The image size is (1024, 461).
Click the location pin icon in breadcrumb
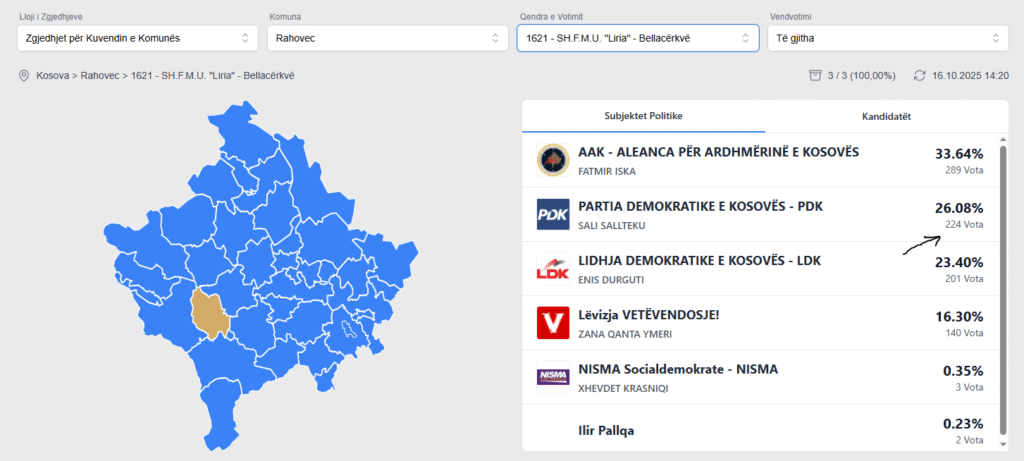24,75
